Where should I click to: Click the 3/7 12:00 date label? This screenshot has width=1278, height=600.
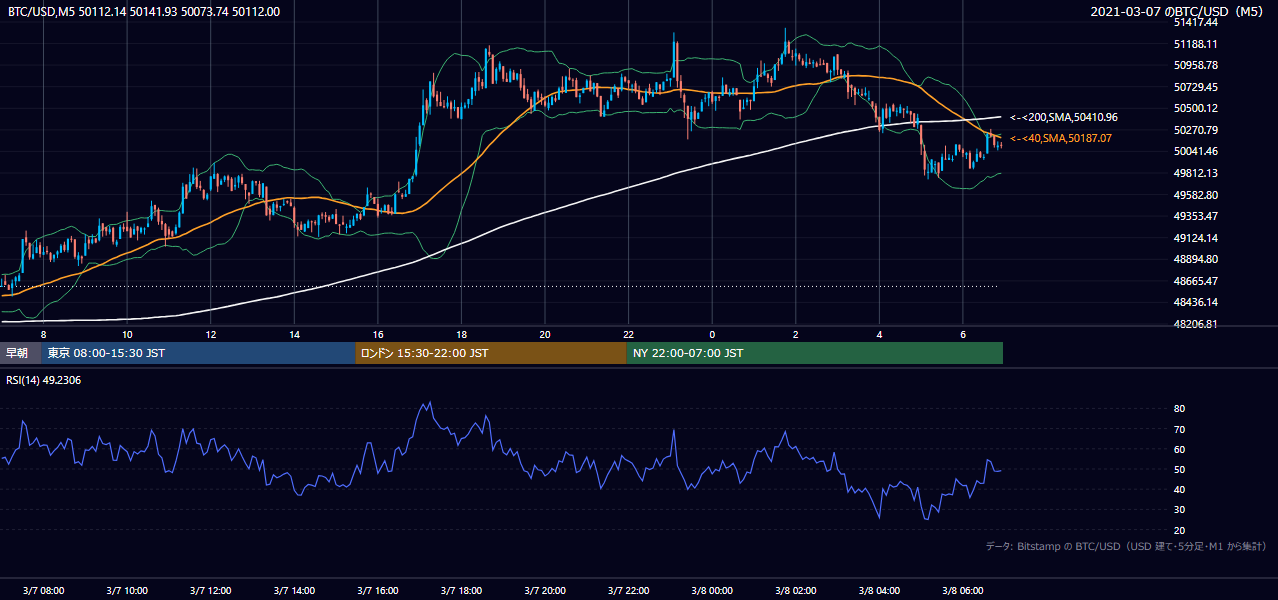(211, 590)
